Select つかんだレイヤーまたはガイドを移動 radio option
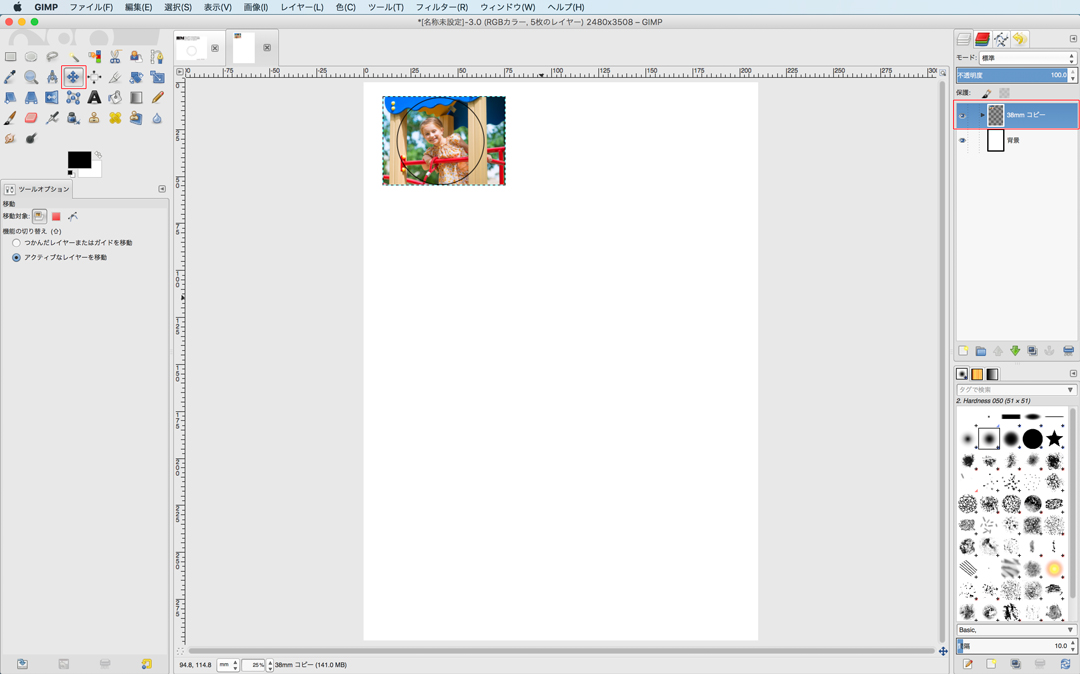Screen dimensions: 1080x674 [16, 243]
